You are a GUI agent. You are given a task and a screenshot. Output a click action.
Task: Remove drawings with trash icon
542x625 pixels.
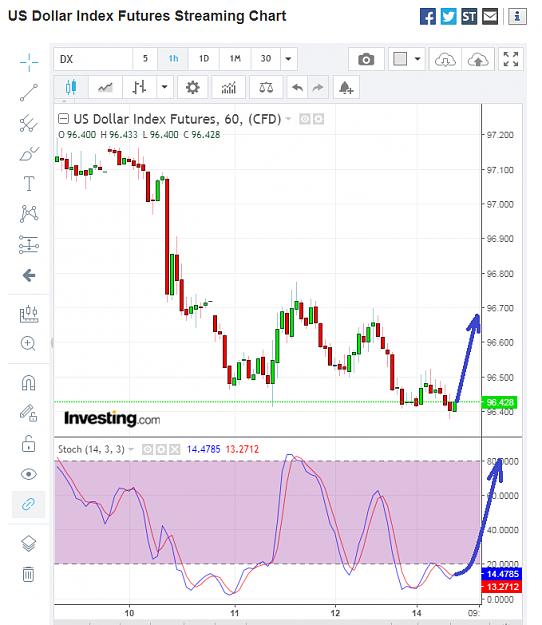click(x=28, y=574)
